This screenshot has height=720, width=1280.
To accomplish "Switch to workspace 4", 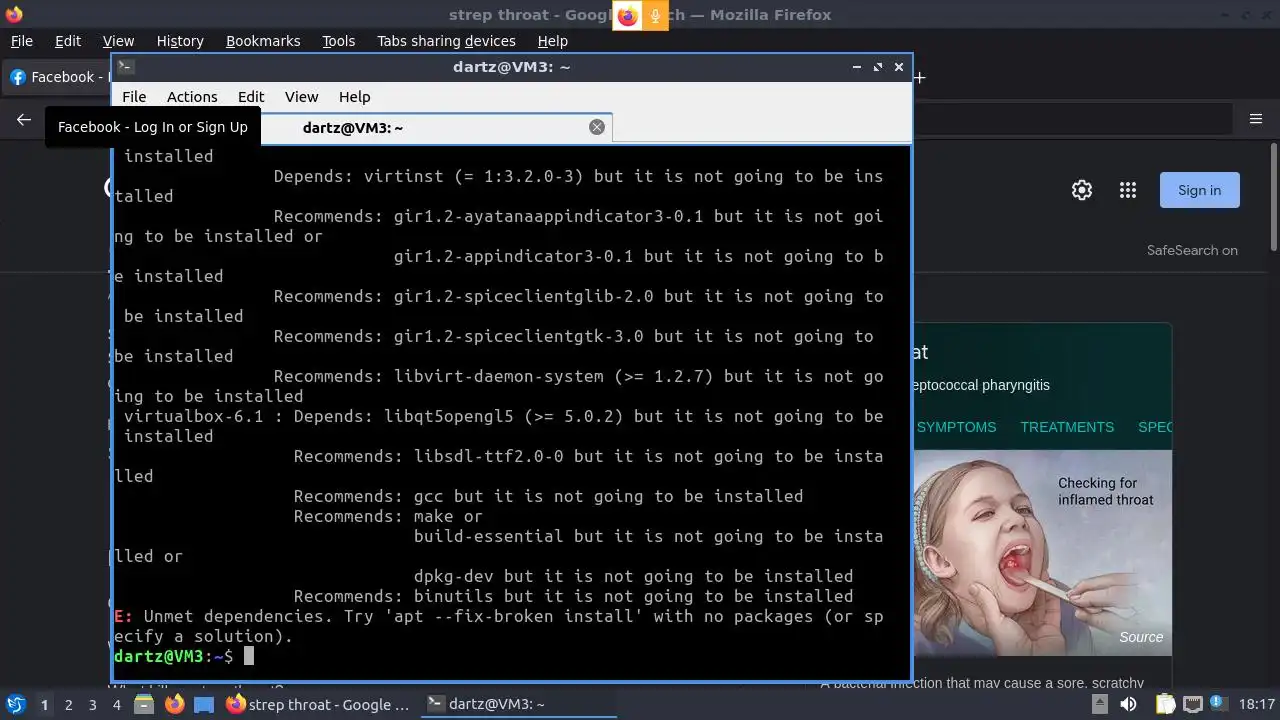I will pos(116,704).
